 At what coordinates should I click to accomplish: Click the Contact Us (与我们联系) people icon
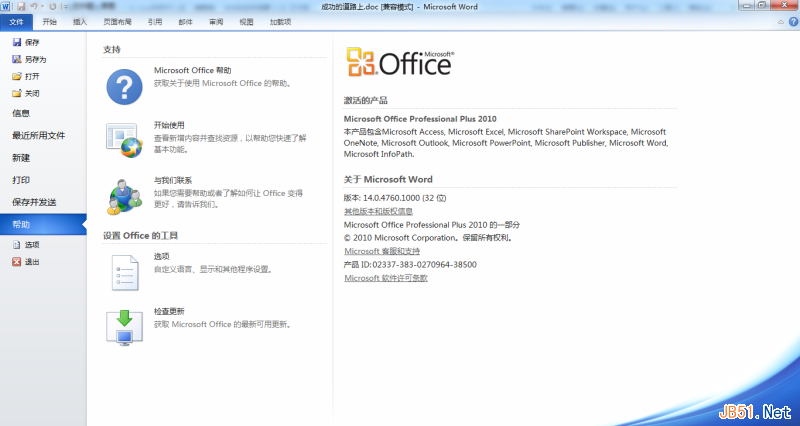[x=124, y=196]
